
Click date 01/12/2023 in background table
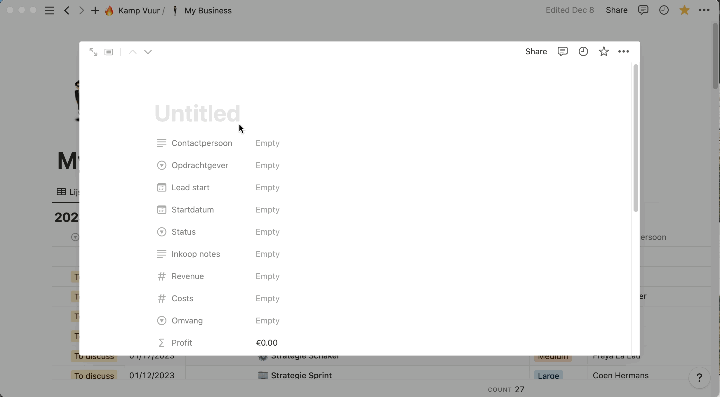click(x=152, y=375)
